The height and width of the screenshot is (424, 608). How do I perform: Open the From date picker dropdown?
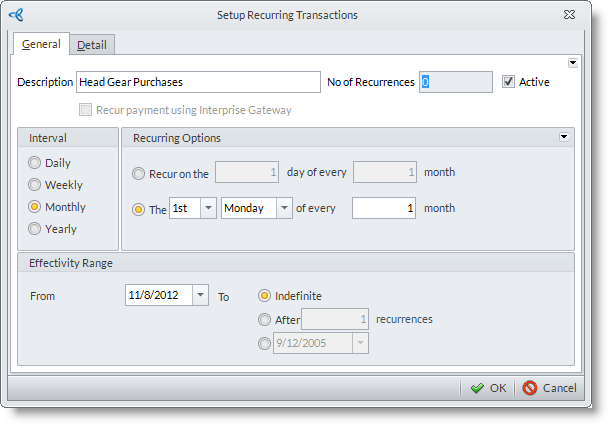(199, 295)
